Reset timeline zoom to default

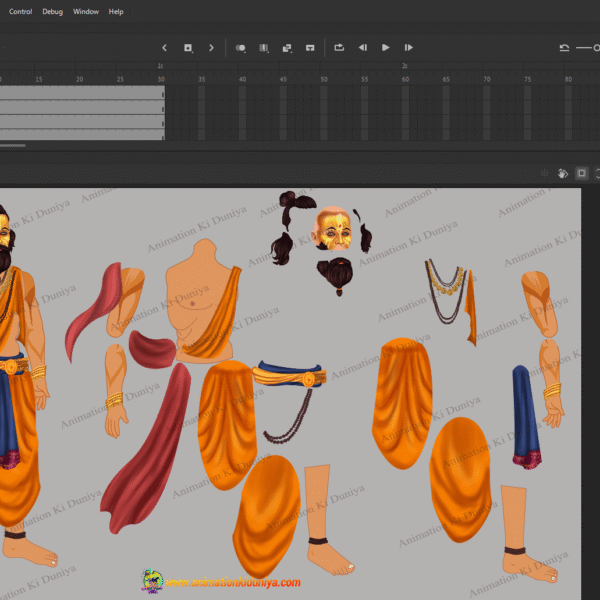564,48
